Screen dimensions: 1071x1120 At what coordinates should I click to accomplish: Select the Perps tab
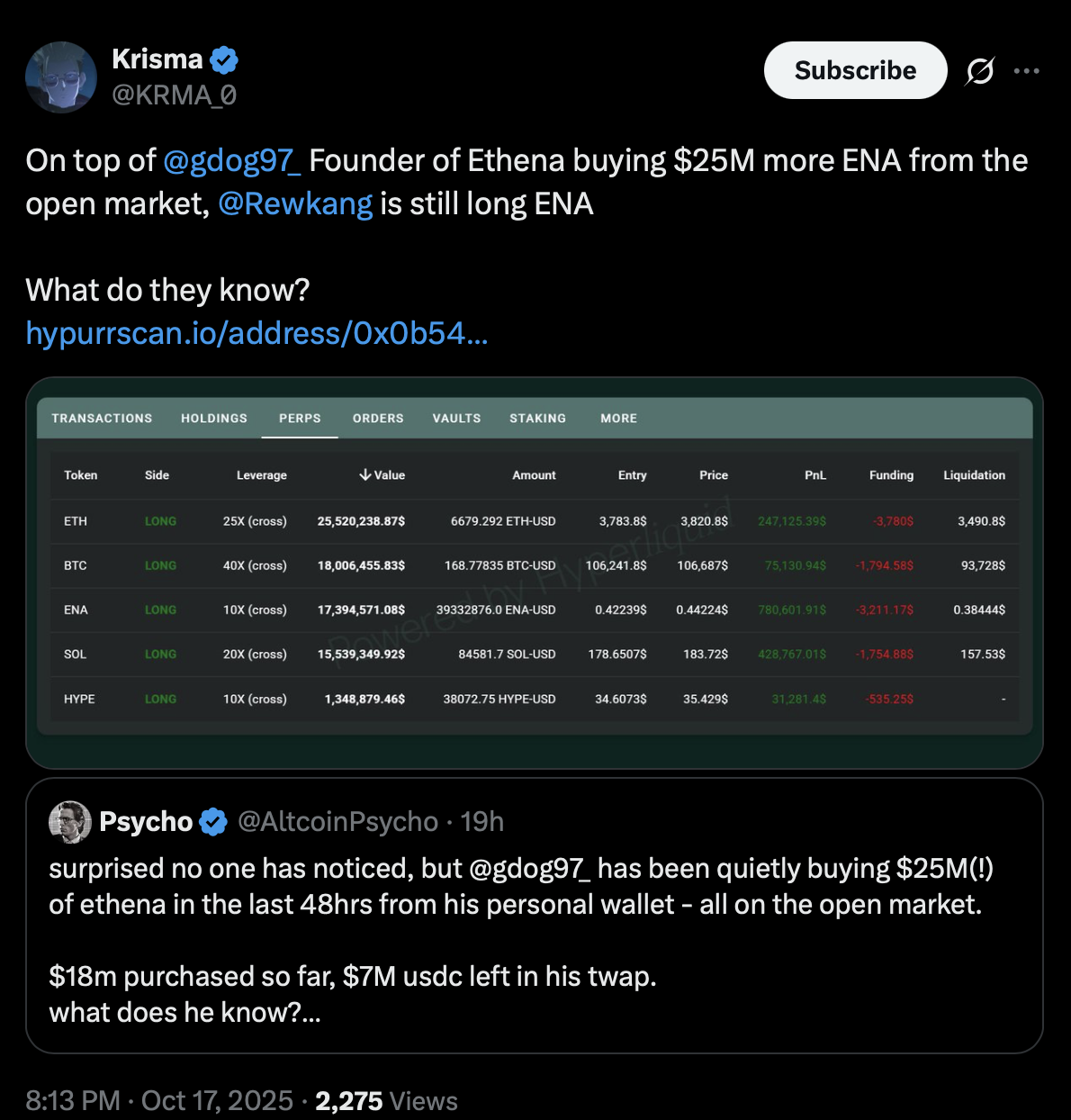pos(300,419)
